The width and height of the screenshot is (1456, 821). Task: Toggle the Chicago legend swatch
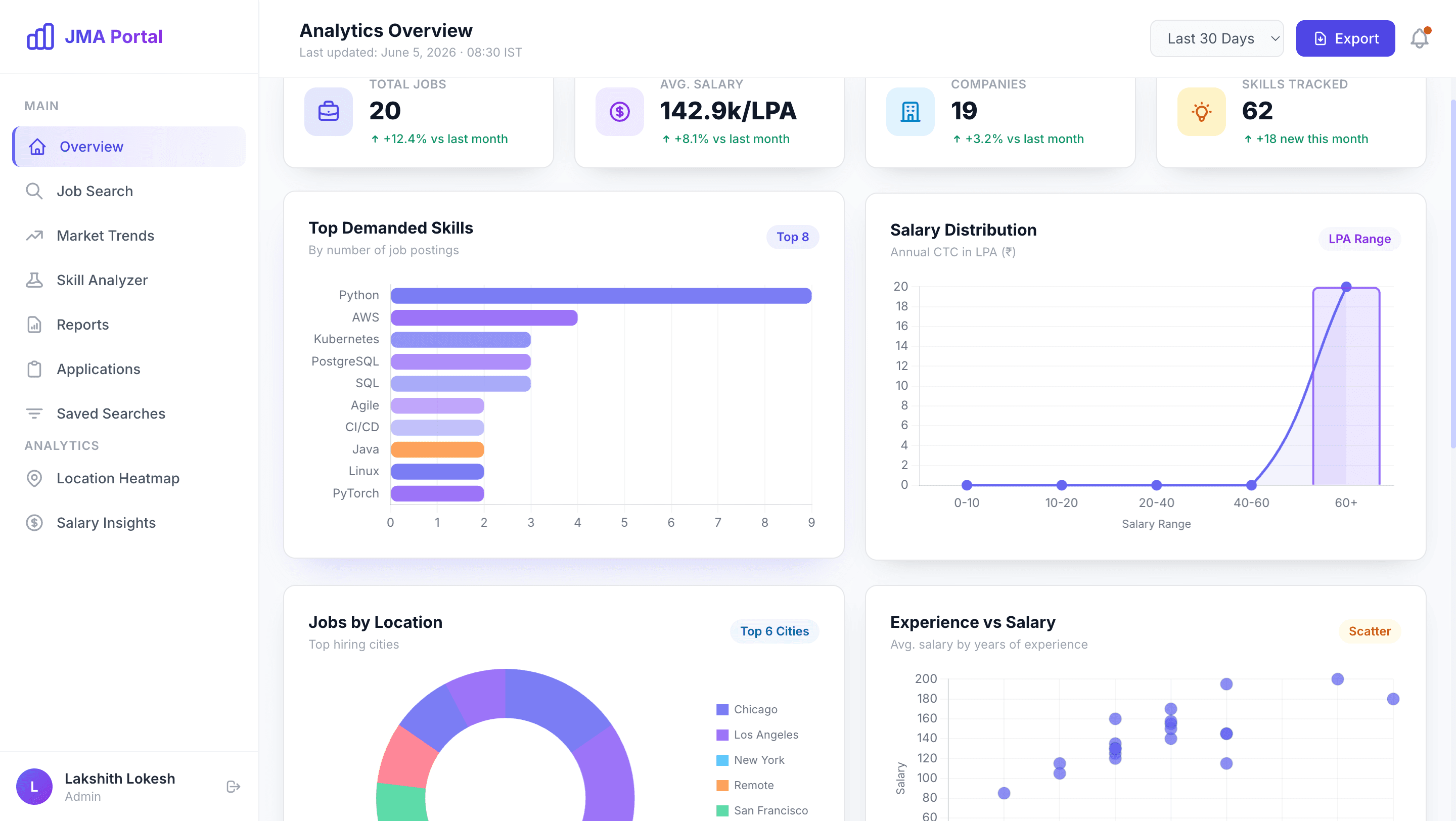722,710
